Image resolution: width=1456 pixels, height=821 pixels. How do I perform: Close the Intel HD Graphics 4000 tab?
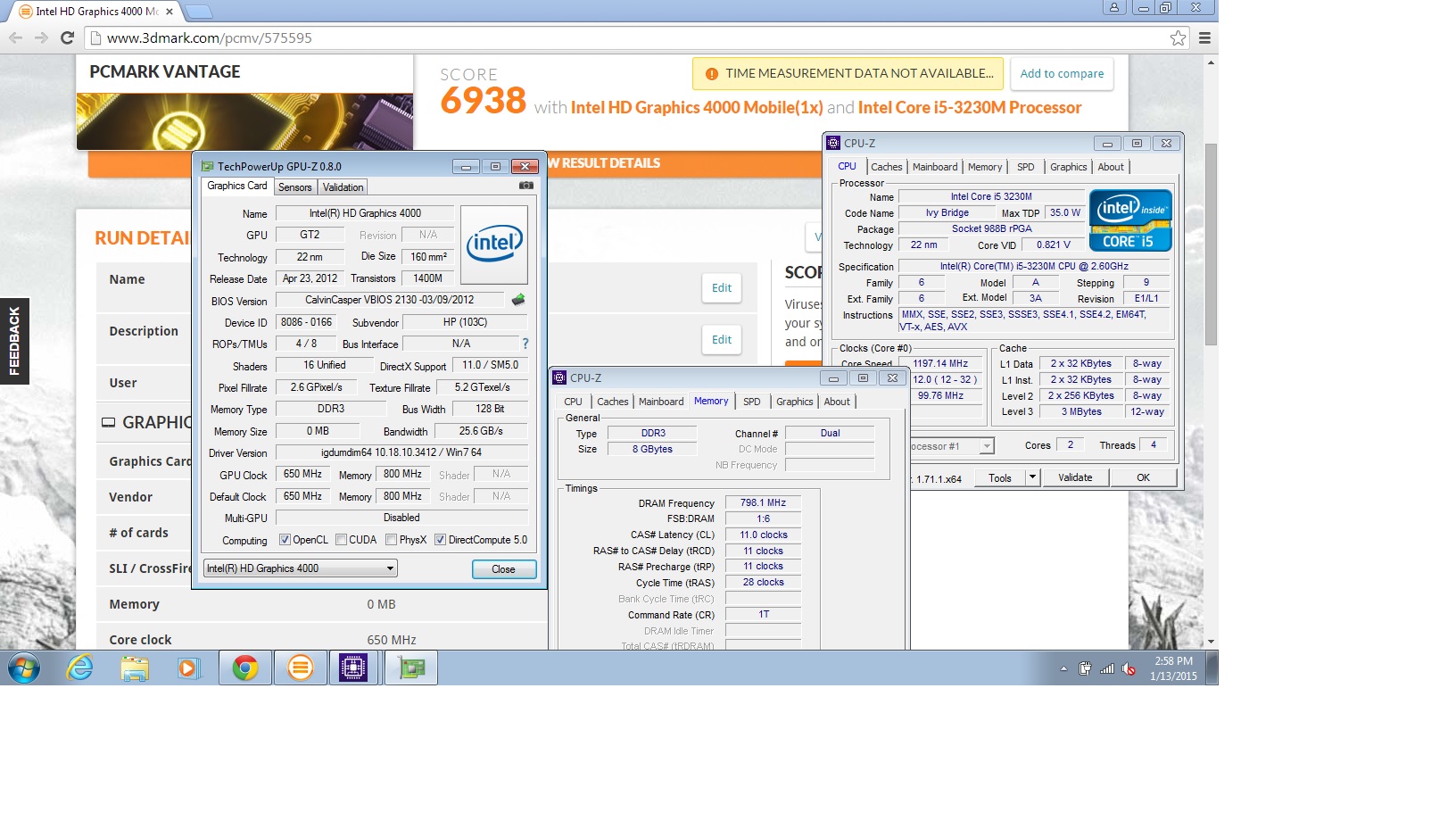(x=170, y=12)
